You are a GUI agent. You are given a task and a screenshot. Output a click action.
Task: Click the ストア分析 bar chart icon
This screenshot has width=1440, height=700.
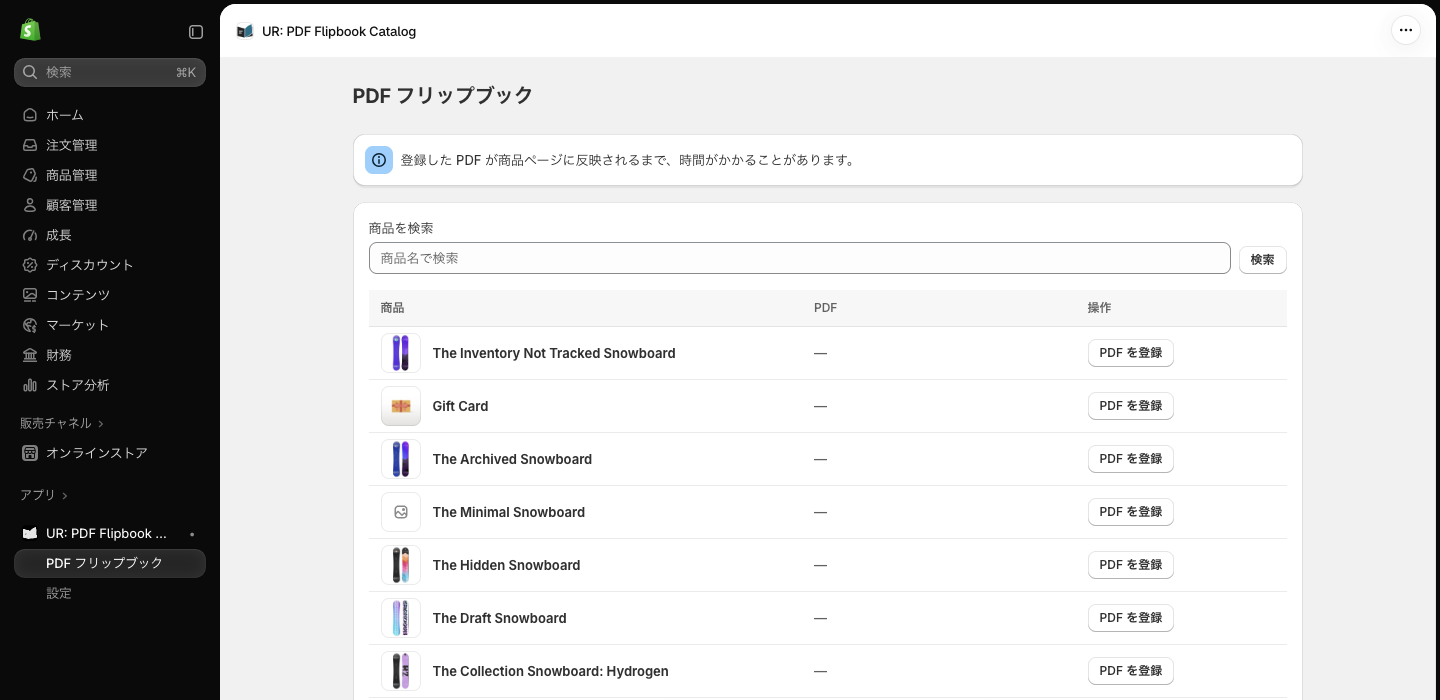(x=30, y=385)
